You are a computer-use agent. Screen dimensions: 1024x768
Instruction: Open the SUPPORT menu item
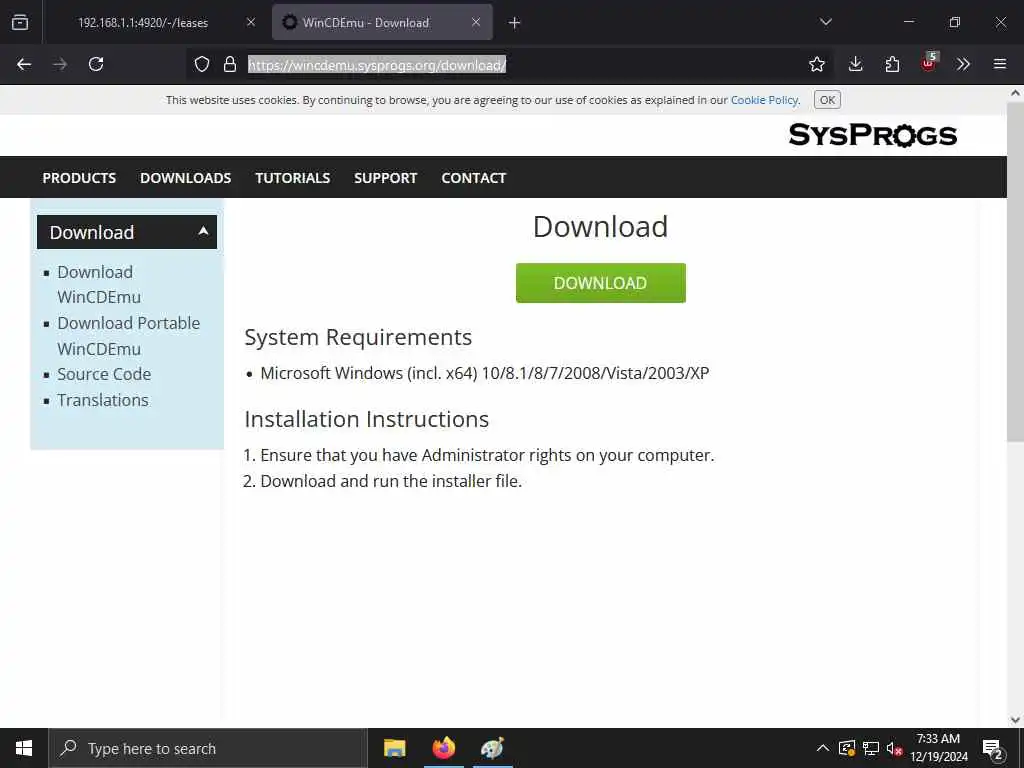pyautogui.click(x=385, y=178)
